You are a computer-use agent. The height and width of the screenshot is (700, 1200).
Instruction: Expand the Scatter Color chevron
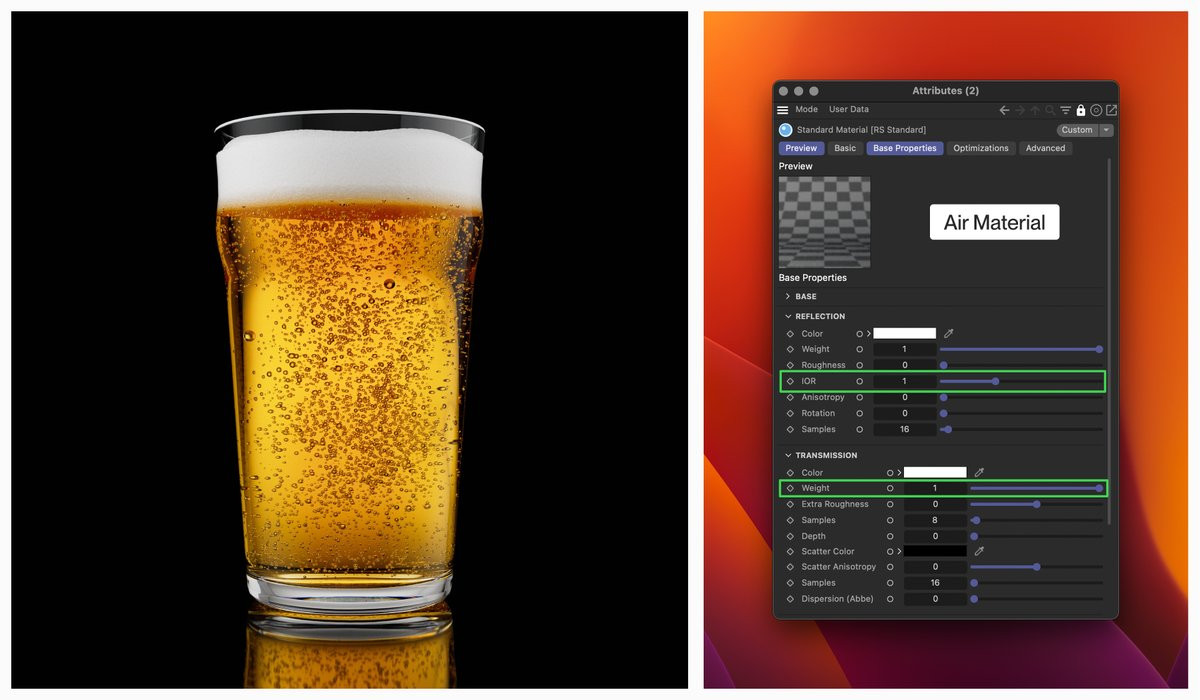899,551
